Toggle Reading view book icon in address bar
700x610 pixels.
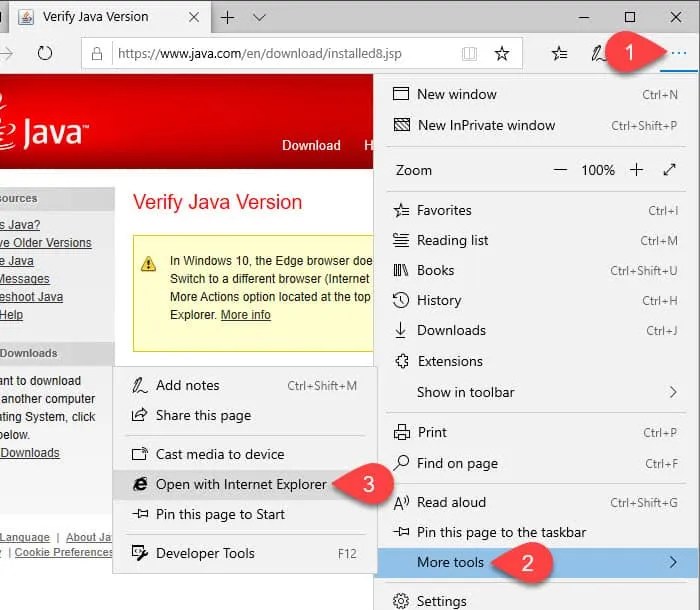tap(469, 54)
